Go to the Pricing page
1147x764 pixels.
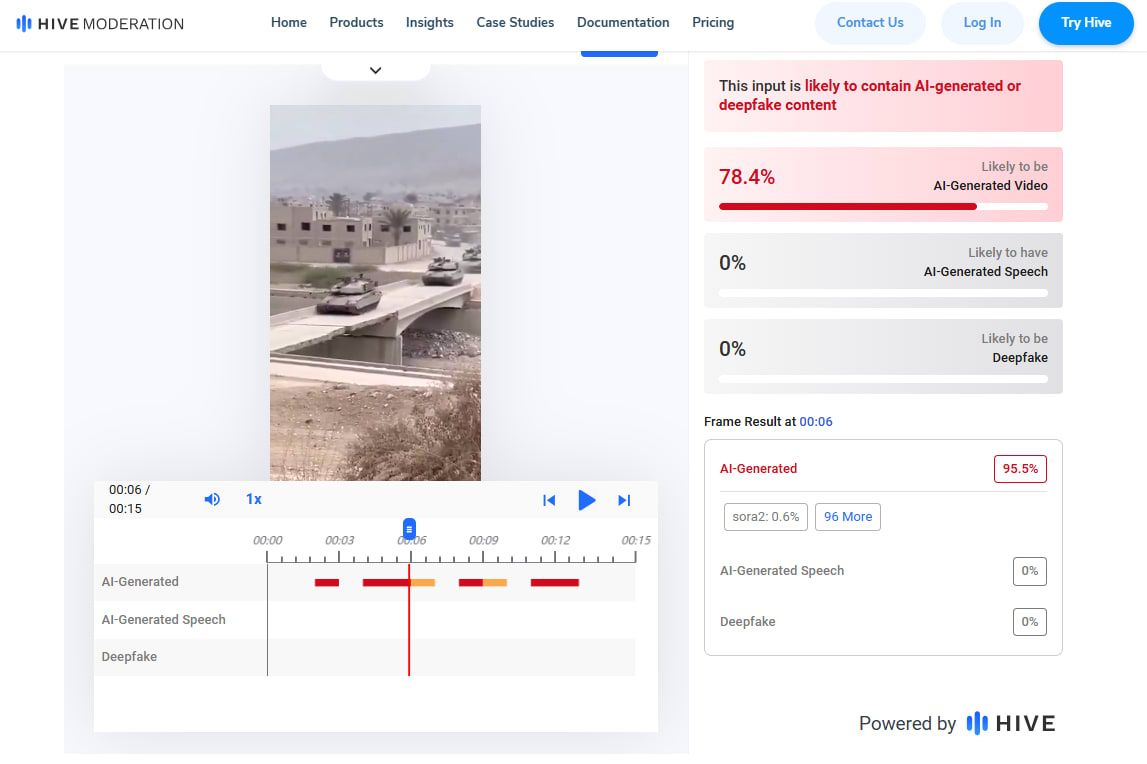(713, 22)
